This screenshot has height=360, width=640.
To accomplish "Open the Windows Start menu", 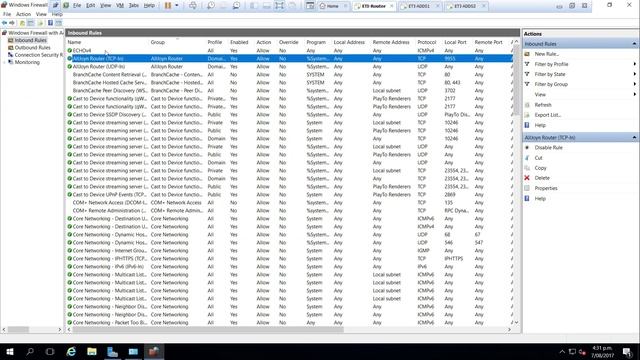I will [10, 351].
